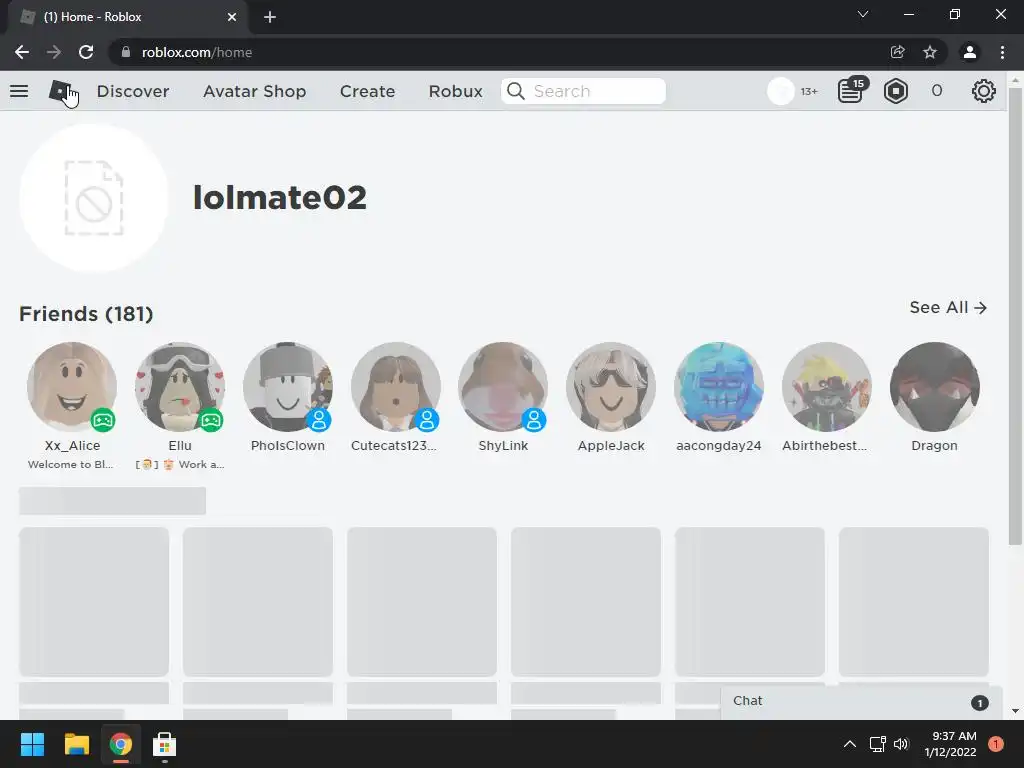This screenshot has width=1024, height=768.
Task: Open the Create menu item
Action: (x=367, y=91)
